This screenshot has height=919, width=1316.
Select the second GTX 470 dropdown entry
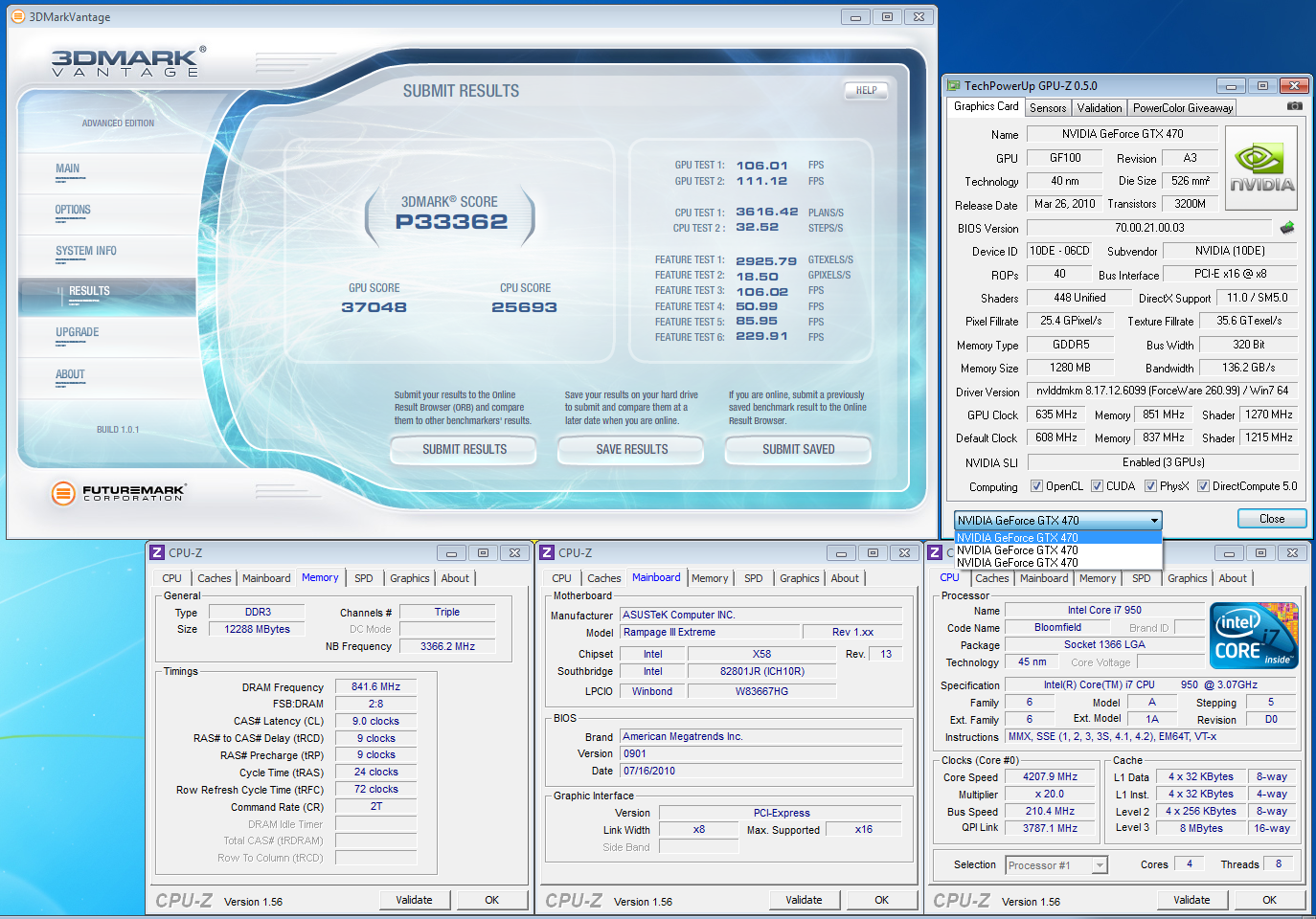point(1058,550)
